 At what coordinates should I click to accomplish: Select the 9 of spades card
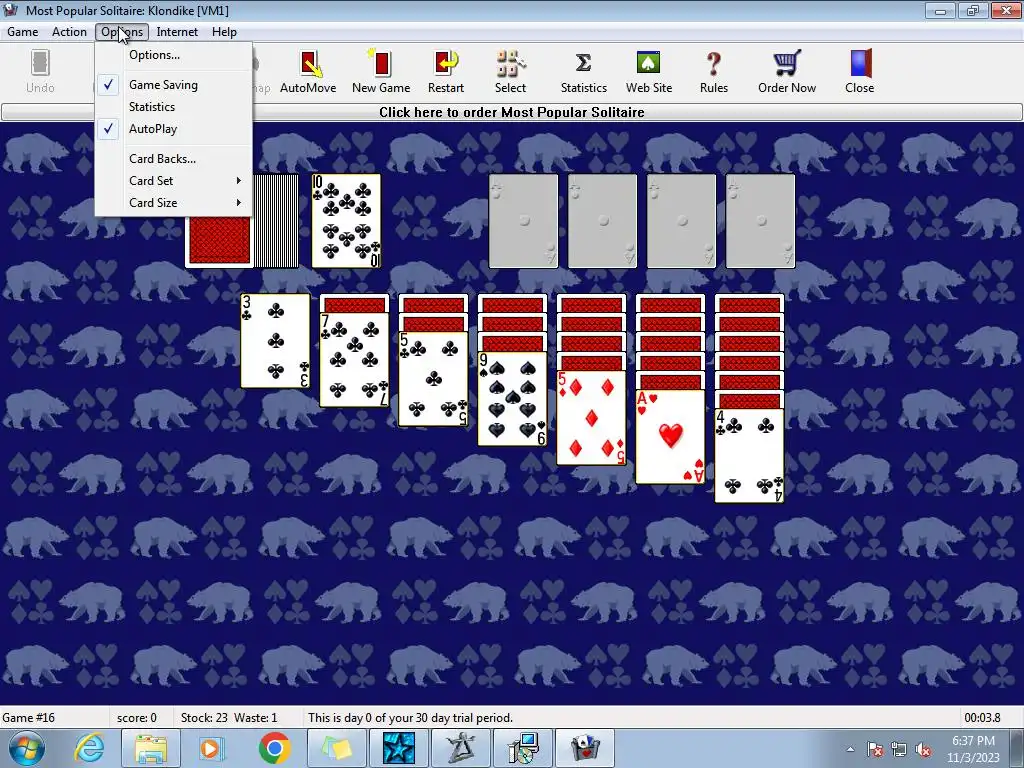pyautogui.click(x=513, y=399)
